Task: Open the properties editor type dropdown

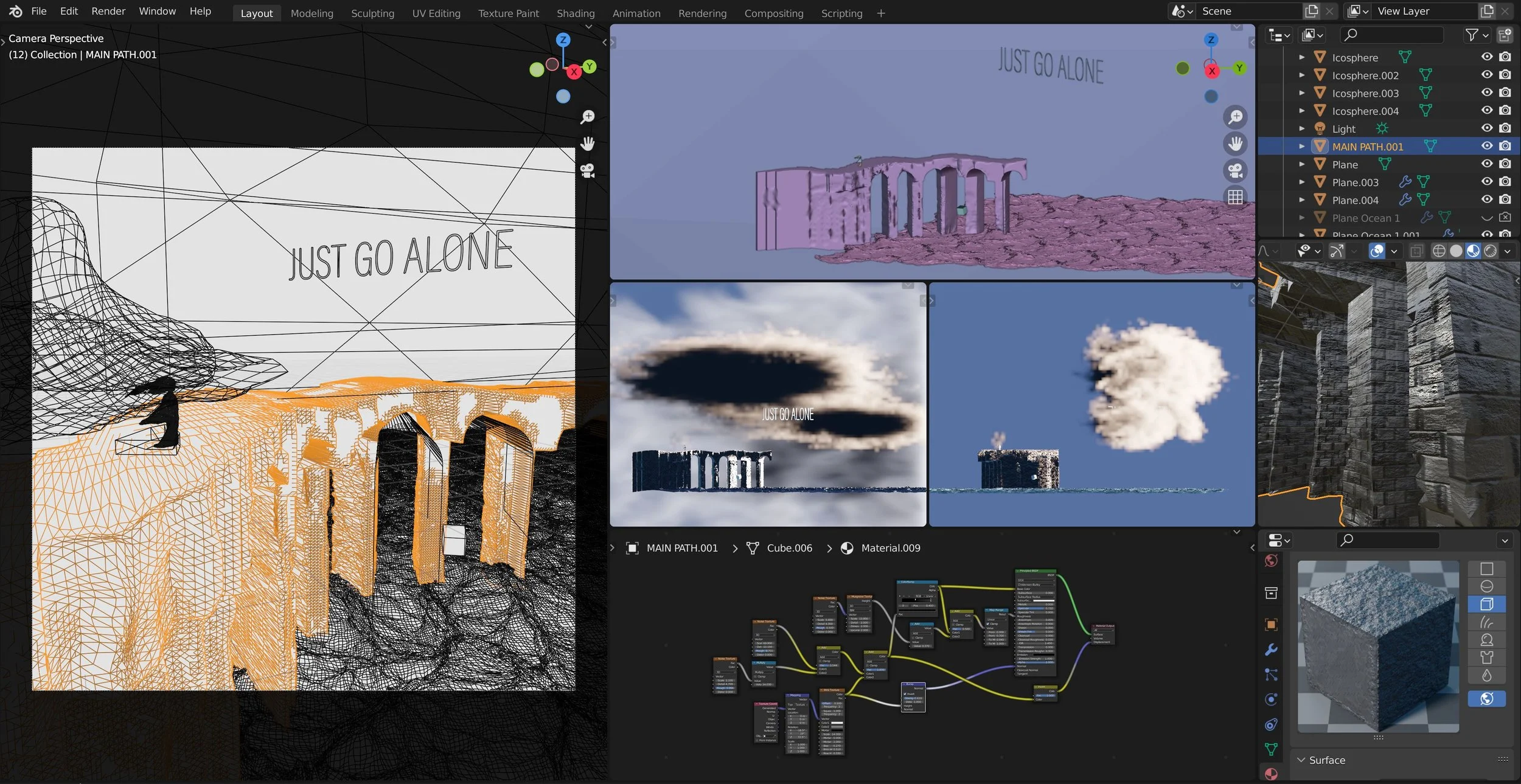Action: [x=1279, y=540]
